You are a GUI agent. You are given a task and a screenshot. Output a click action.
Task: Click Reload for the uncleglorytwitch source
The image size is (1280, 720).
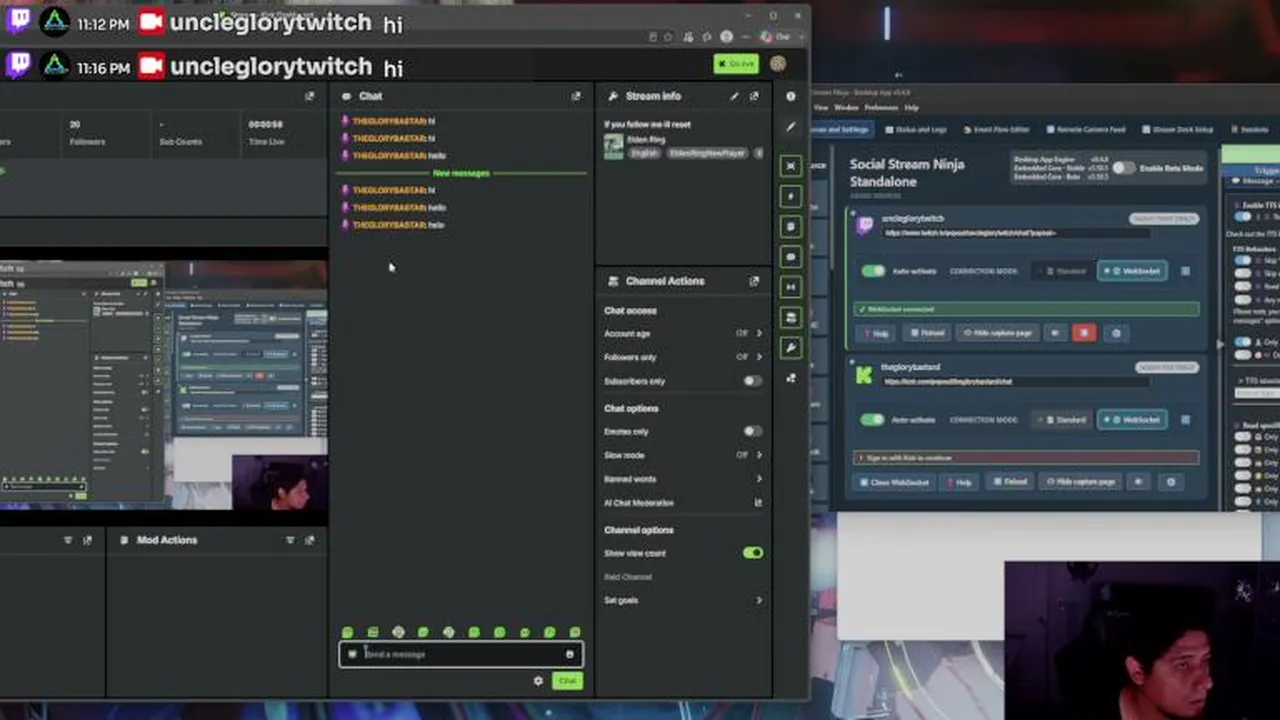[x=927, y=333]
